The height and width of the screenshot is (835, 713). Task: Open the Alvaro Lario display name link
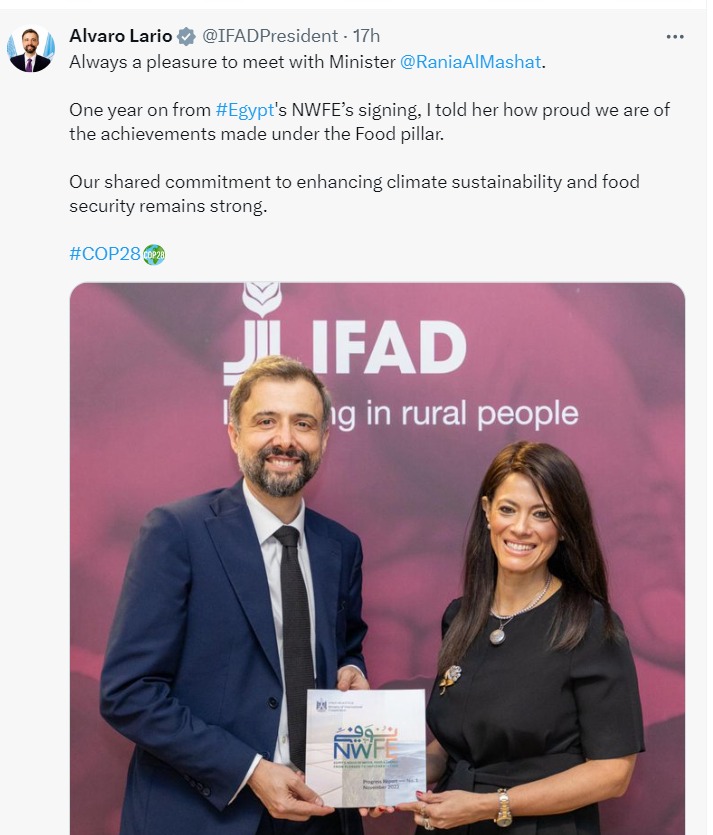coord(120,37)
